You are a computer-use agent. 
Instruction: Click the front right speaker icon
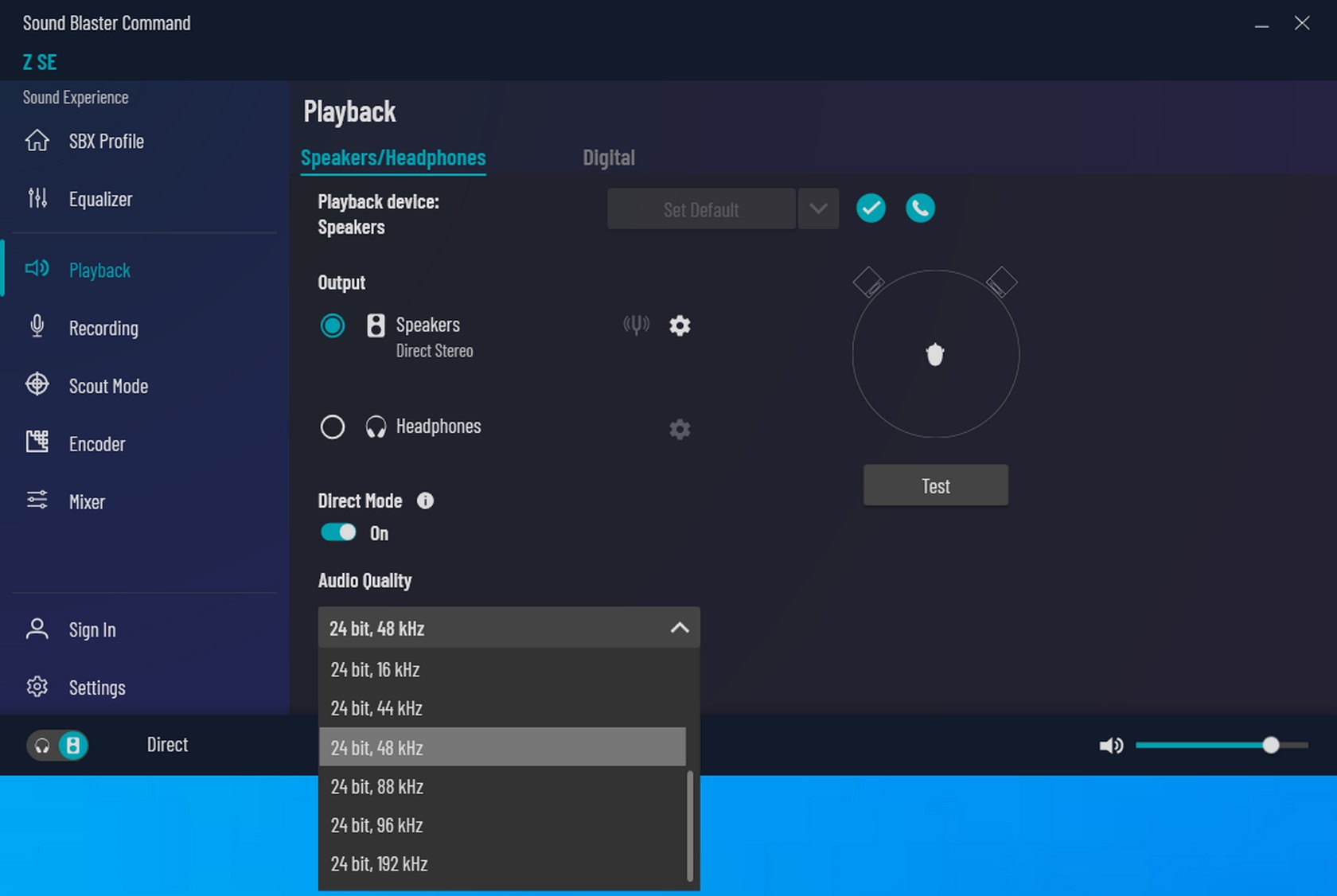point(1002,282)
